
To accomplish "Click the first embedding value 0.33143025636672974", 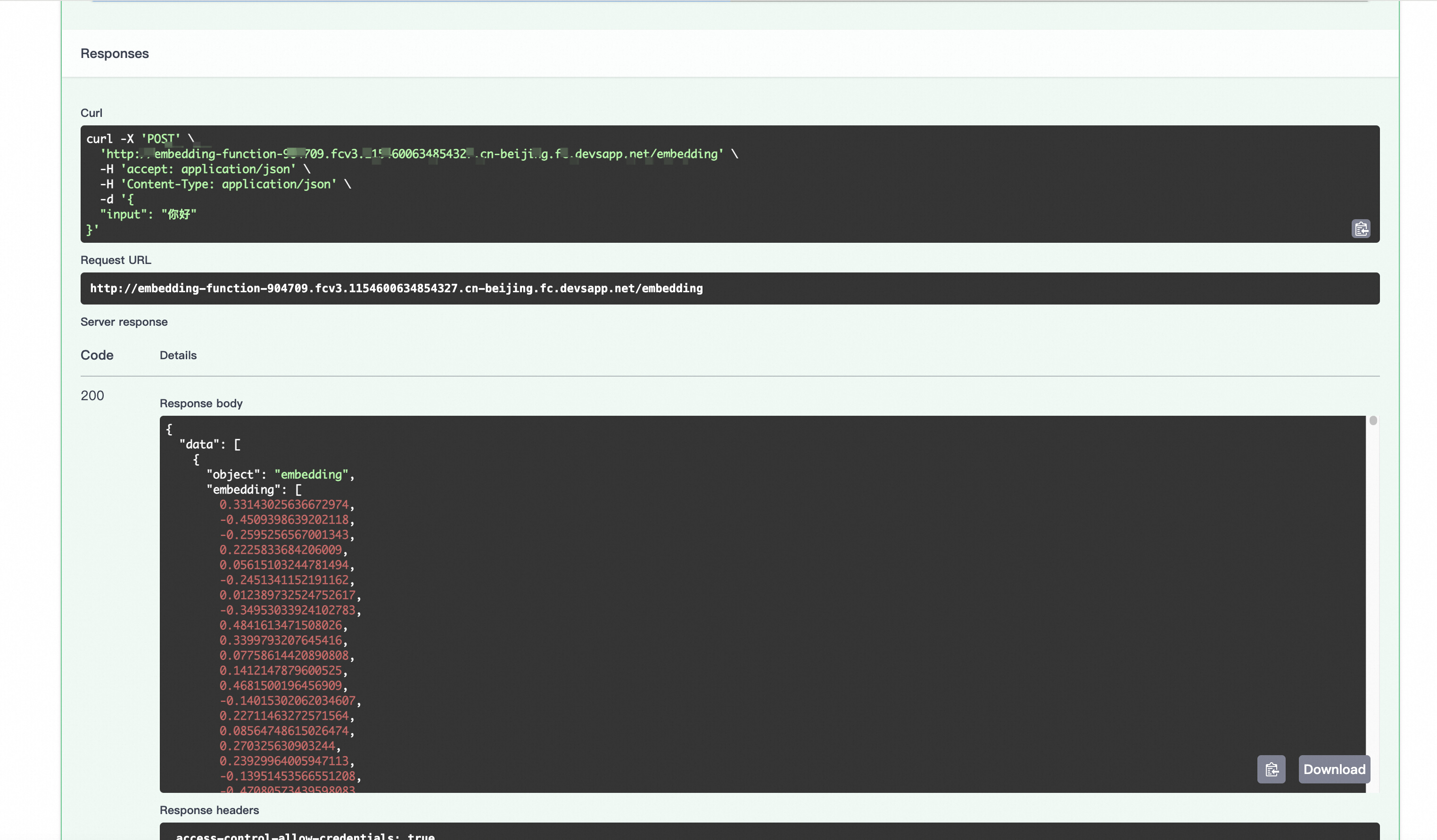I will click(x=284, y=505).
